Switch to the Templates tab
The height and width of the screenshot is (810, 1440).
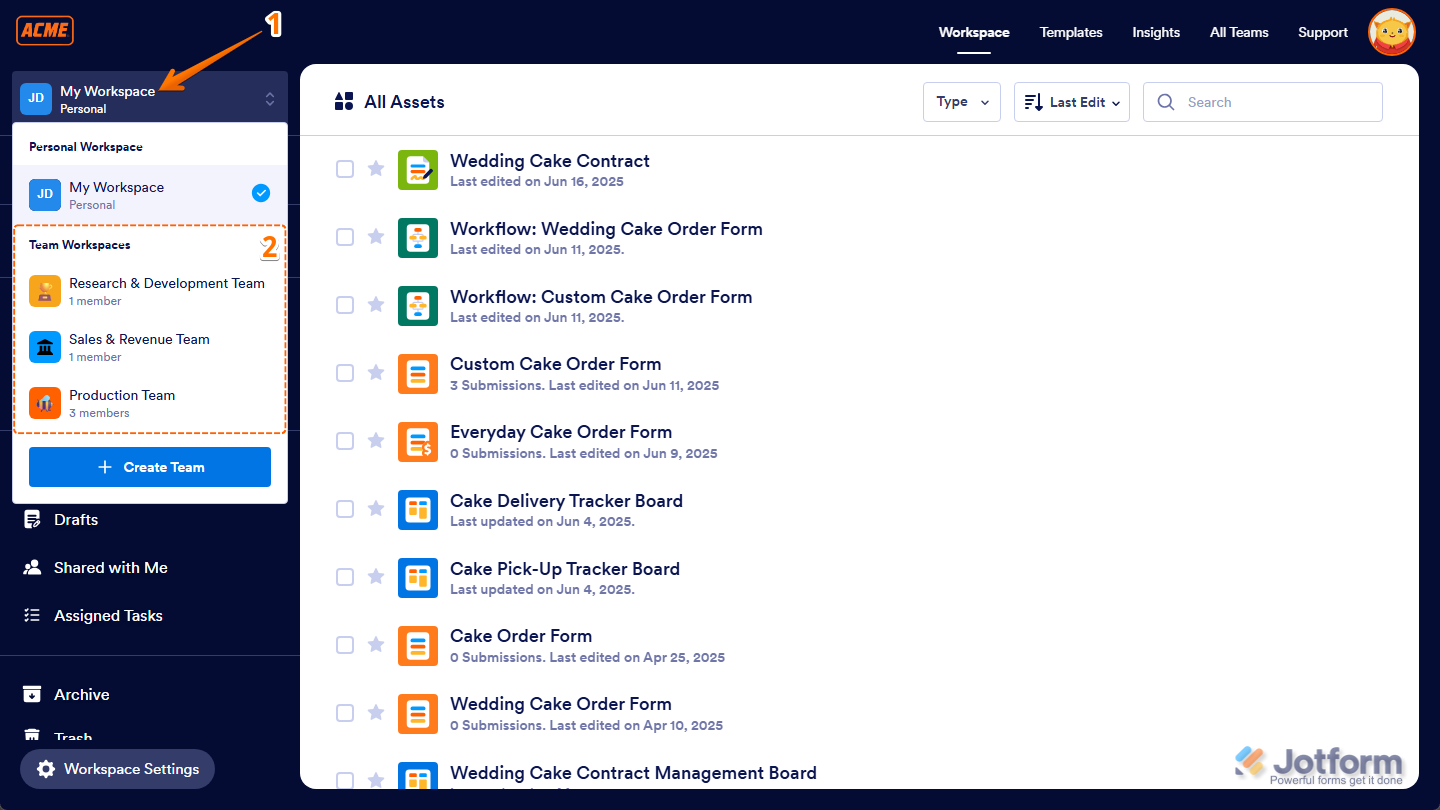pos(1071,32)
